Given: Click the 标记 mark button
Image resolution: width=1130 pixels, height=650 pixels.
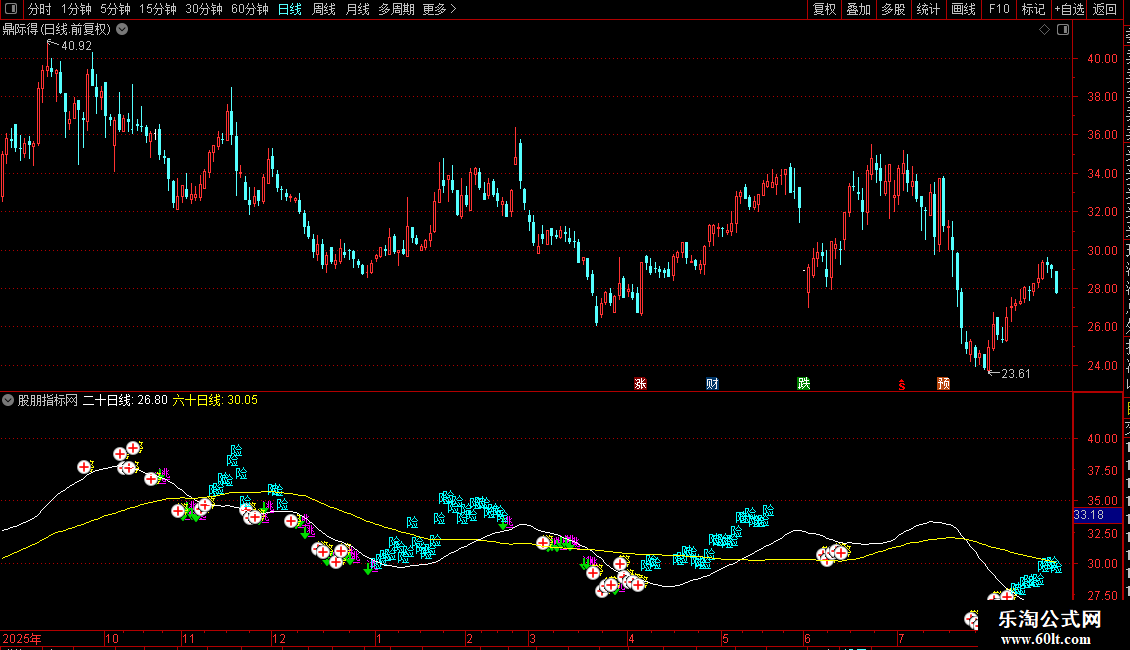Looking at the screenshot, I should pos(1033,9).
